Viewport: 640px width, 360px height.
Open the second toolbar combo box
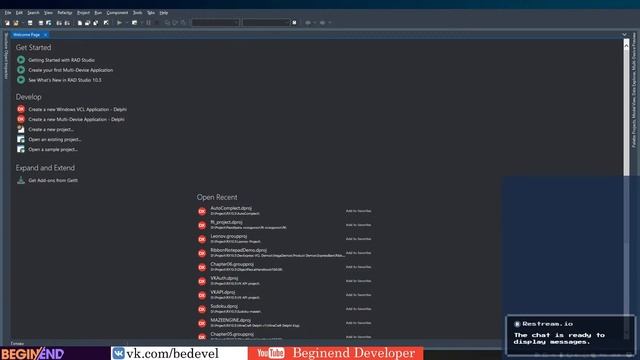[266, 23]
